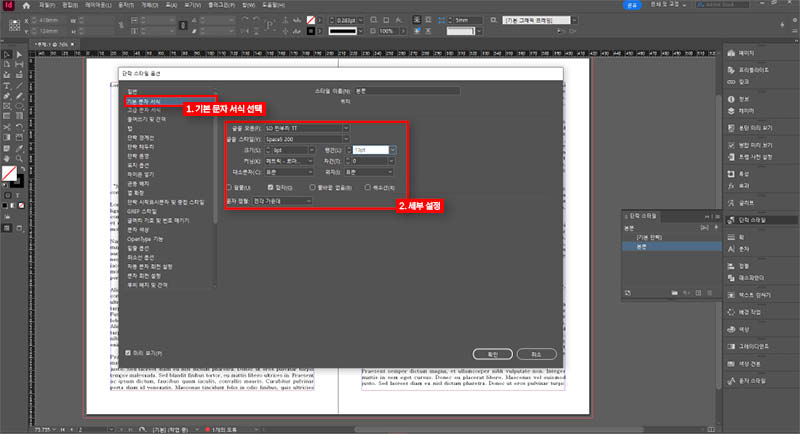This screenshot has width=800, height=434.
Task: Click the toolbox fill color swatch
Action: 9,173
